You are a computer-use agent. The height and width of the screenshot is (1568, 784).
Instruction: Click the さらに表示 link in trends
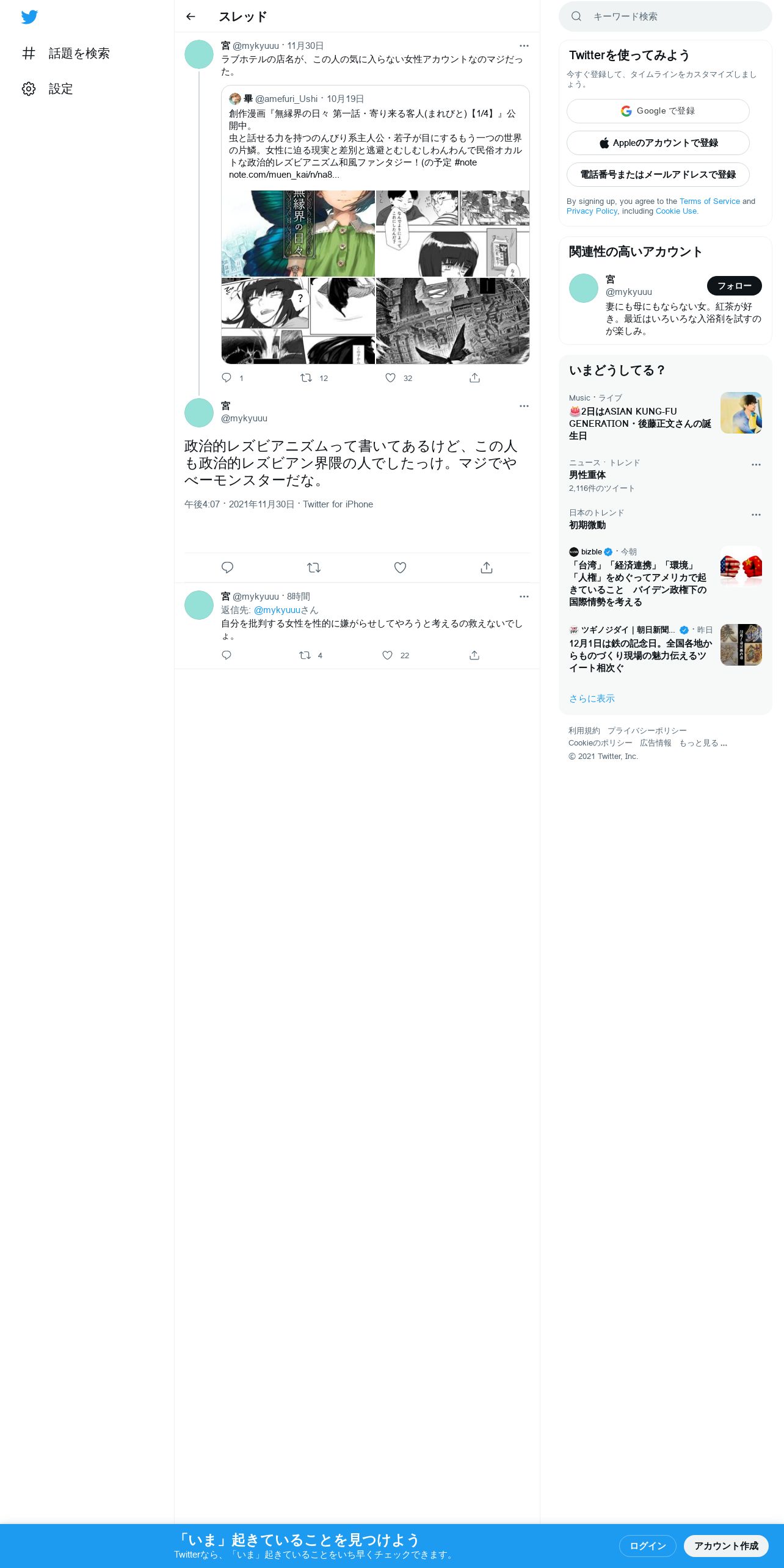pyautogui.click(x=592, y=699)
